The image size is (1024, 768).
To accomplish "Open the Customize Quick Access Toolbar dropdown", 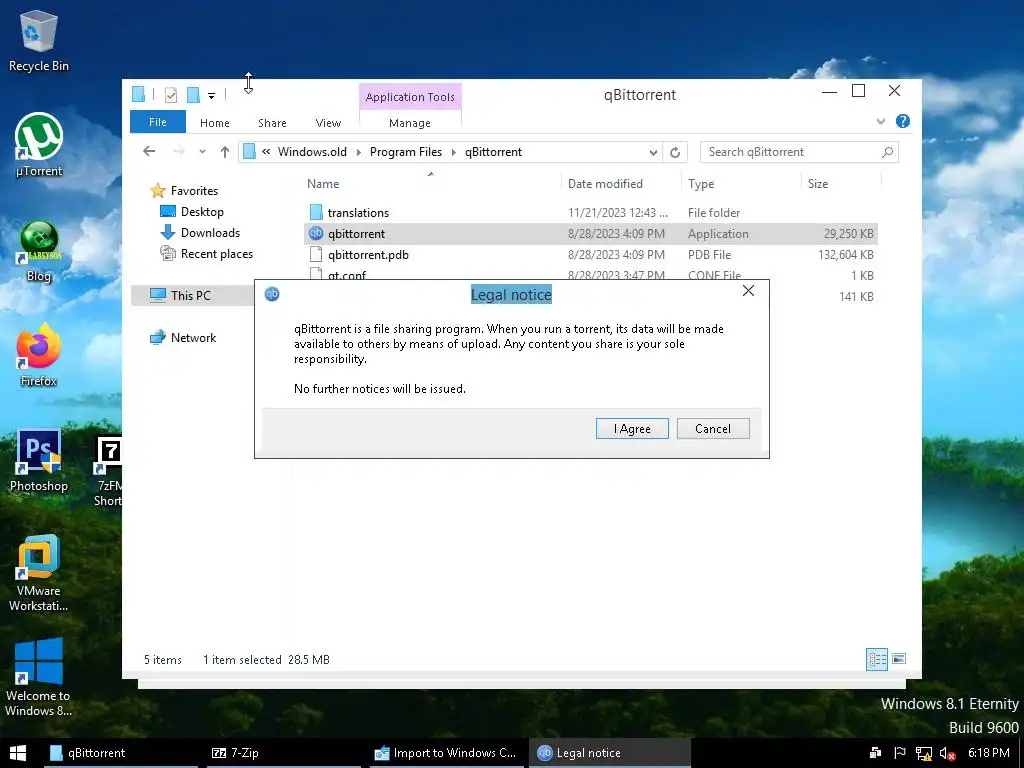I will point(212,96).
